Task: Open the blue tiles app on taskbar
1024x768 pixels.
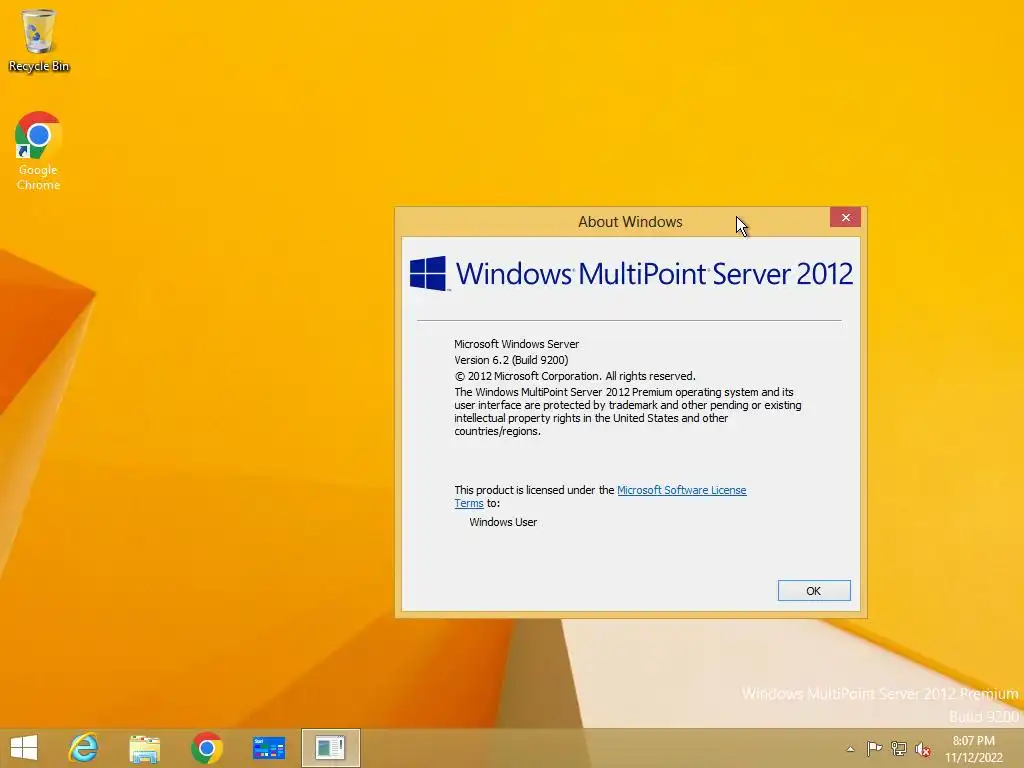Action: tap(268, 748)
